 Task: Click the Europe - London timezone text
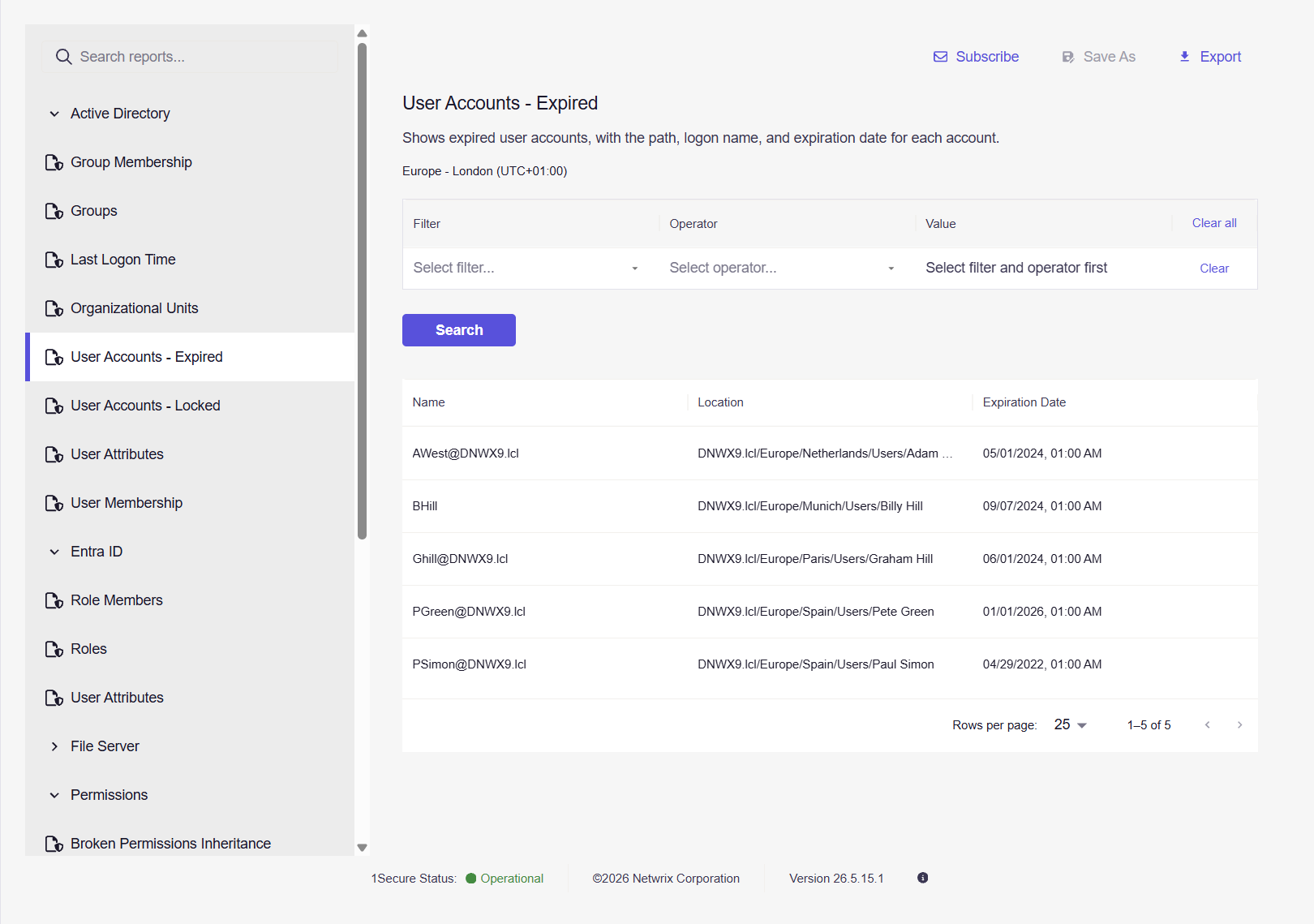point(484,171)
